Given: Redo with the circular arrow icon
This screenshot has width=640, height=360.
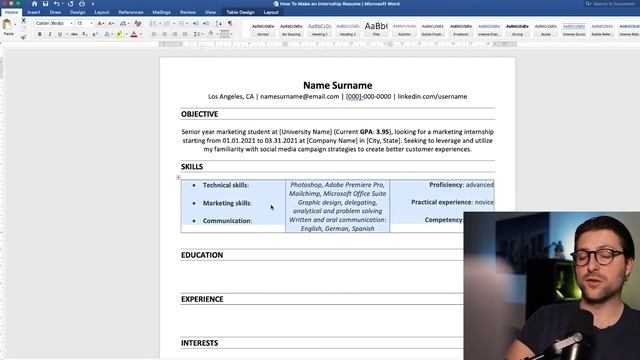Looking at the screenshot, I should [x=71, y=4].
